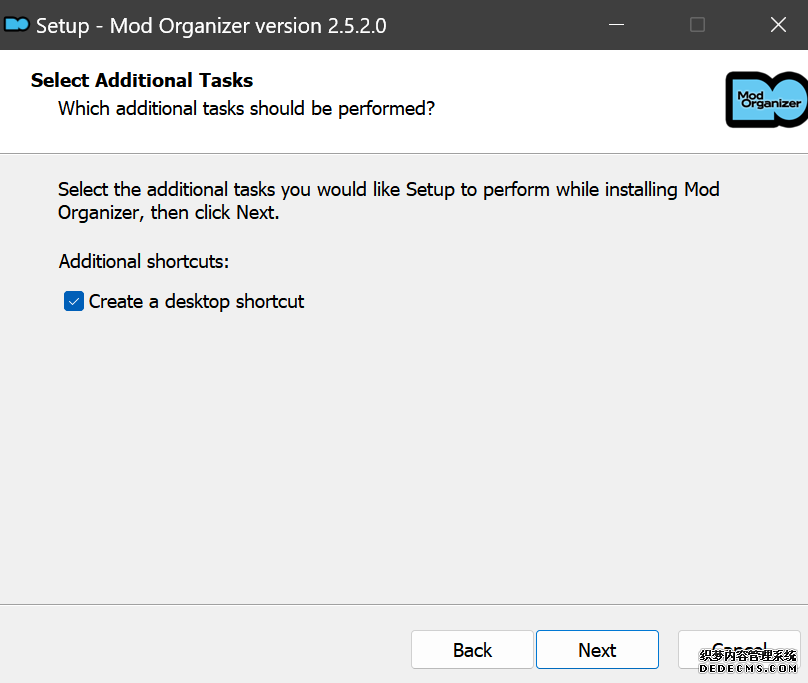The height and width of the screenshot is (683, 808).
Task: Uncheck the desktop shortcut checkbox
Action: (x=74, y=301)
